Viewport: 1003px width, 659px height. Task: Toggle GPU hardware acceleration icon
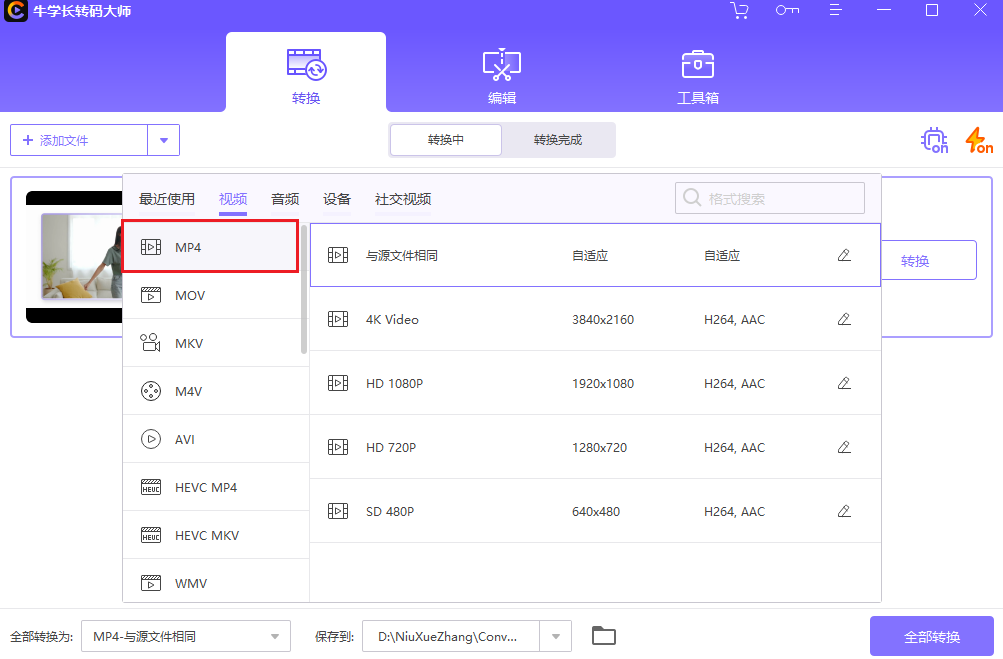pyautogui.click(x=935, y=140)
